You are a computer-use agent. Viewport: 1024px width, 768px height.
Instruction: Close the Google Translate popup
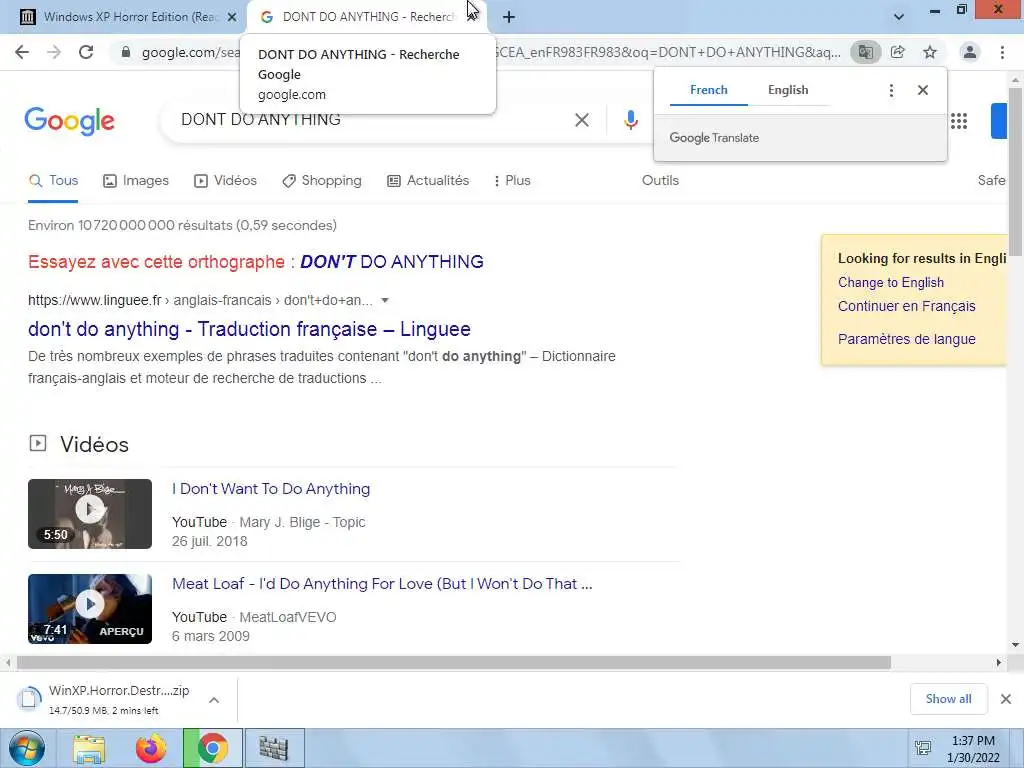pos(923,90)
